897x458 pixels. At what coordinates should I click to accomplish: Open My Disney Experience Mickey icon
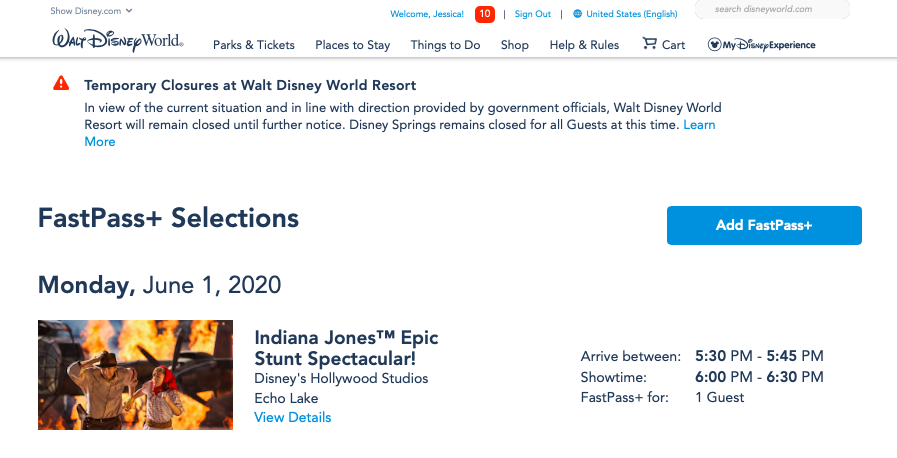[x=714, y=45]
